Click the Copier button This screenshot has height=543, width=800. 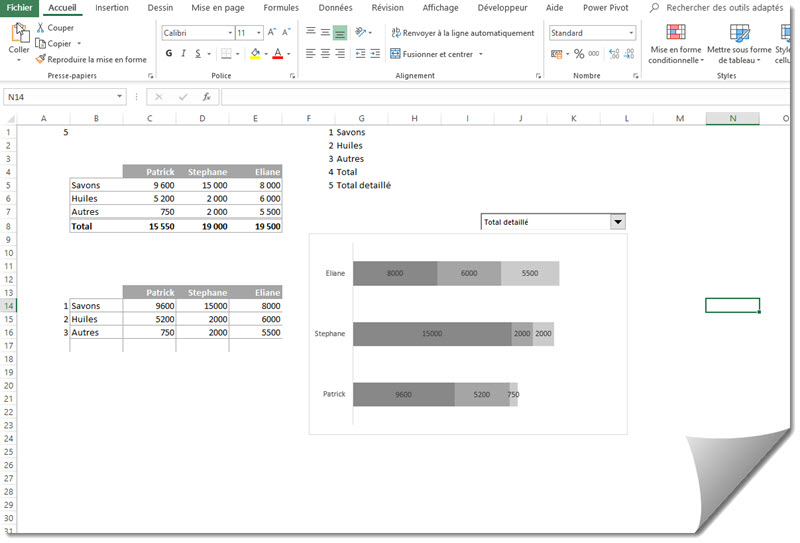[x=54, y=44]
